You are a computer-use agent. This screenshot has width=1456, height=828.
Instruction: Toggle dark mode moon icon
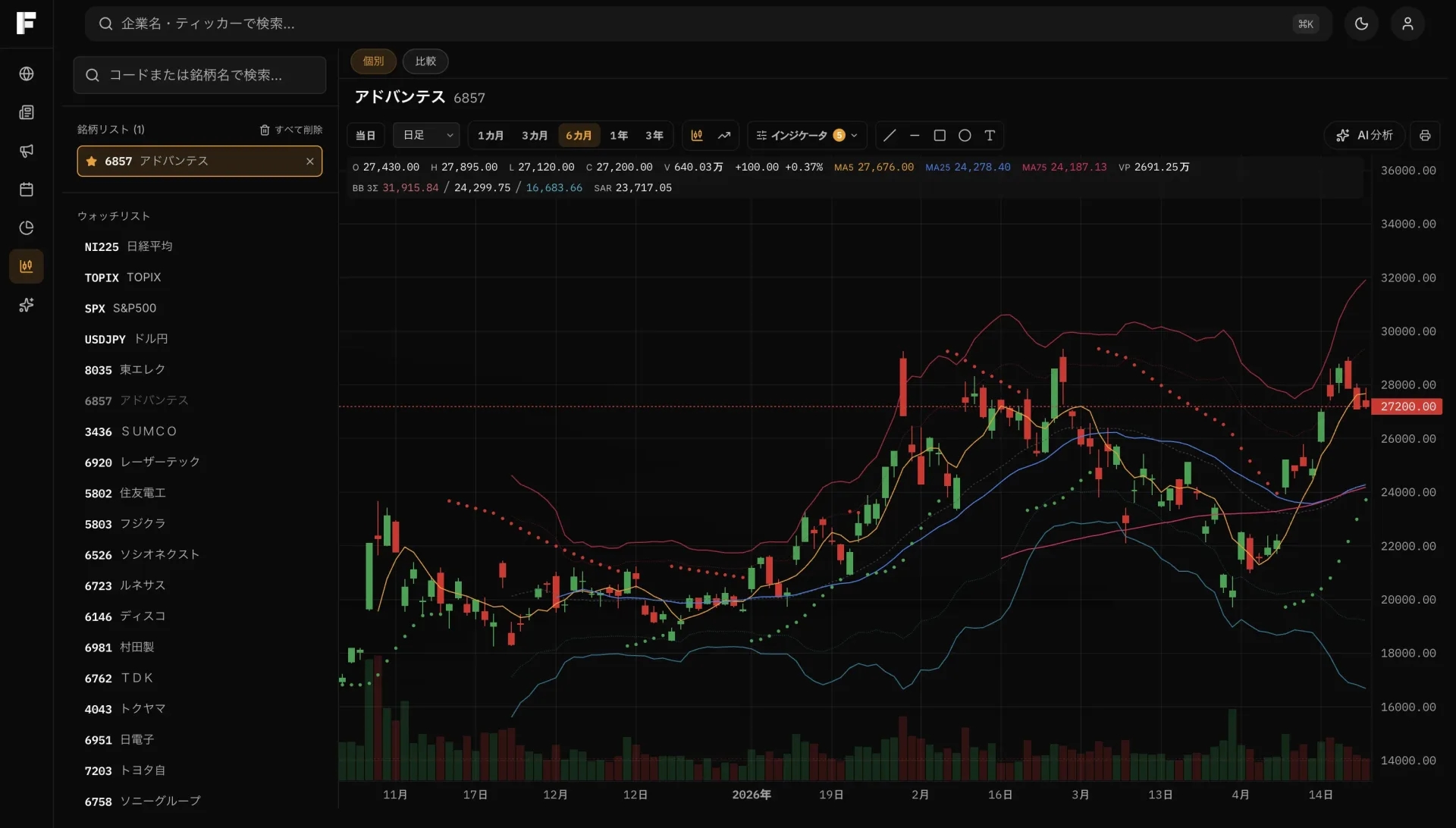click(1361, 24)
